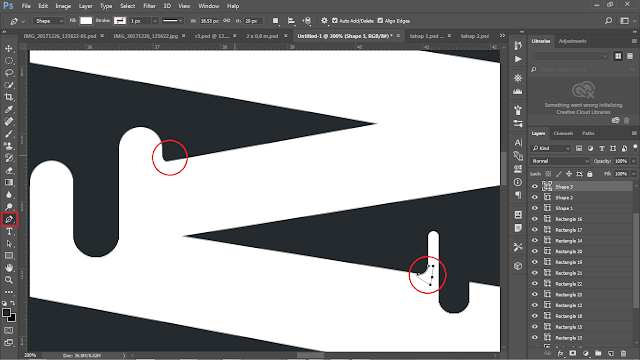Image resolution: width=640 pixels, height=360 pixels.
Task: Hide the Rectangle 16 layer
Action: tap(535, 219)
